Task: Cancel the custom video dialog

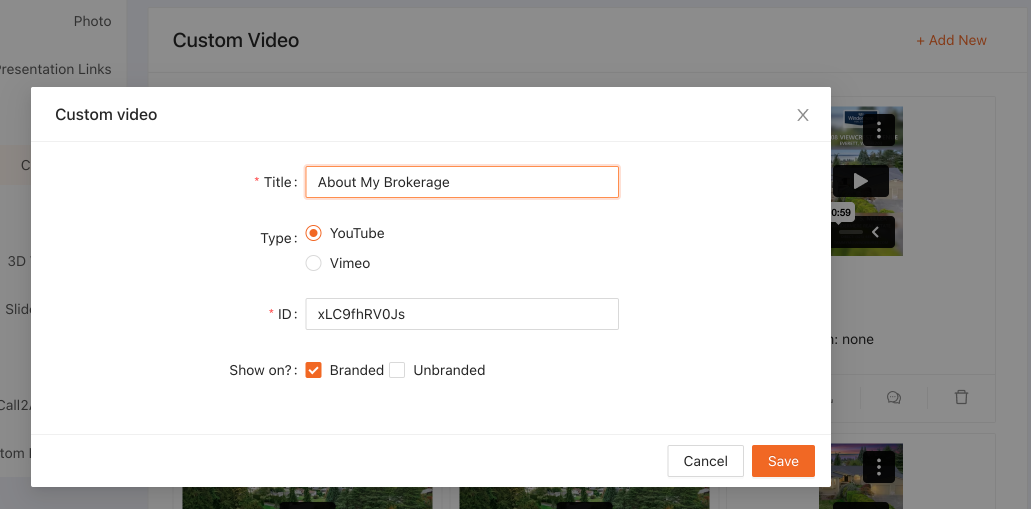Action: pyautogui.click(x=705, y=461)
